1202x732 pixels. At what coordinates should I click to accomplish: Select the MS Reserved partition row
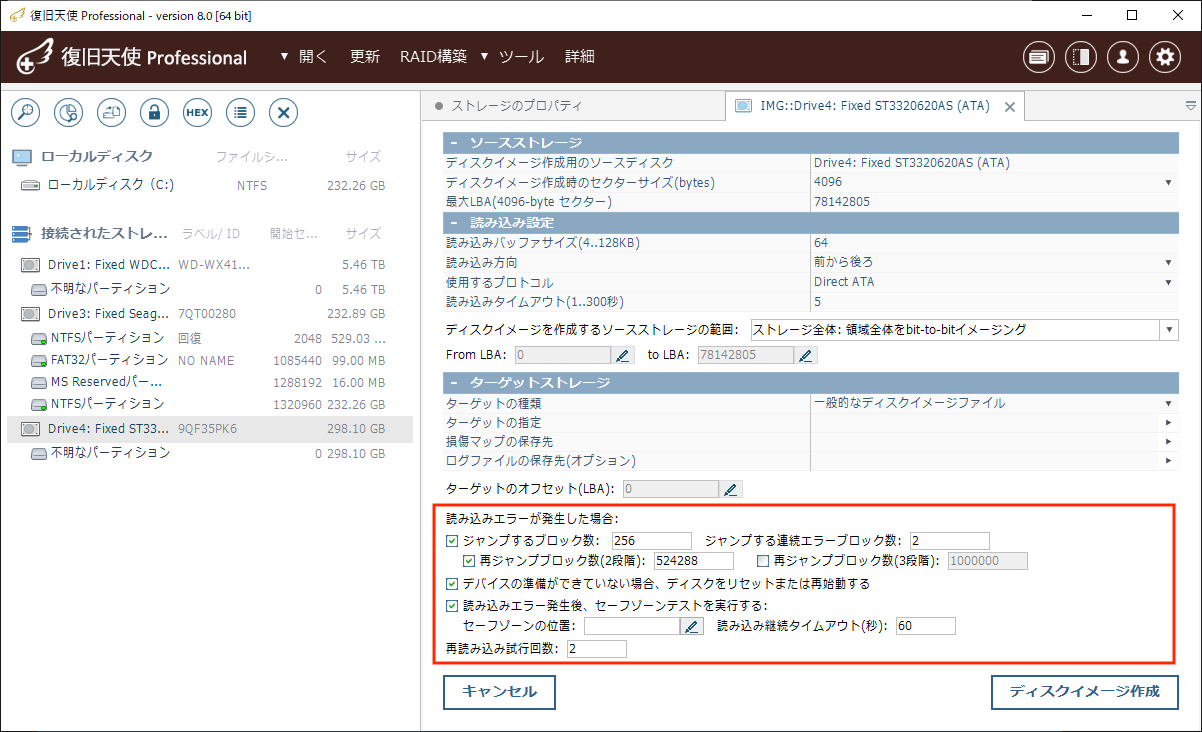pyautogui.click(x=210, y=381)
